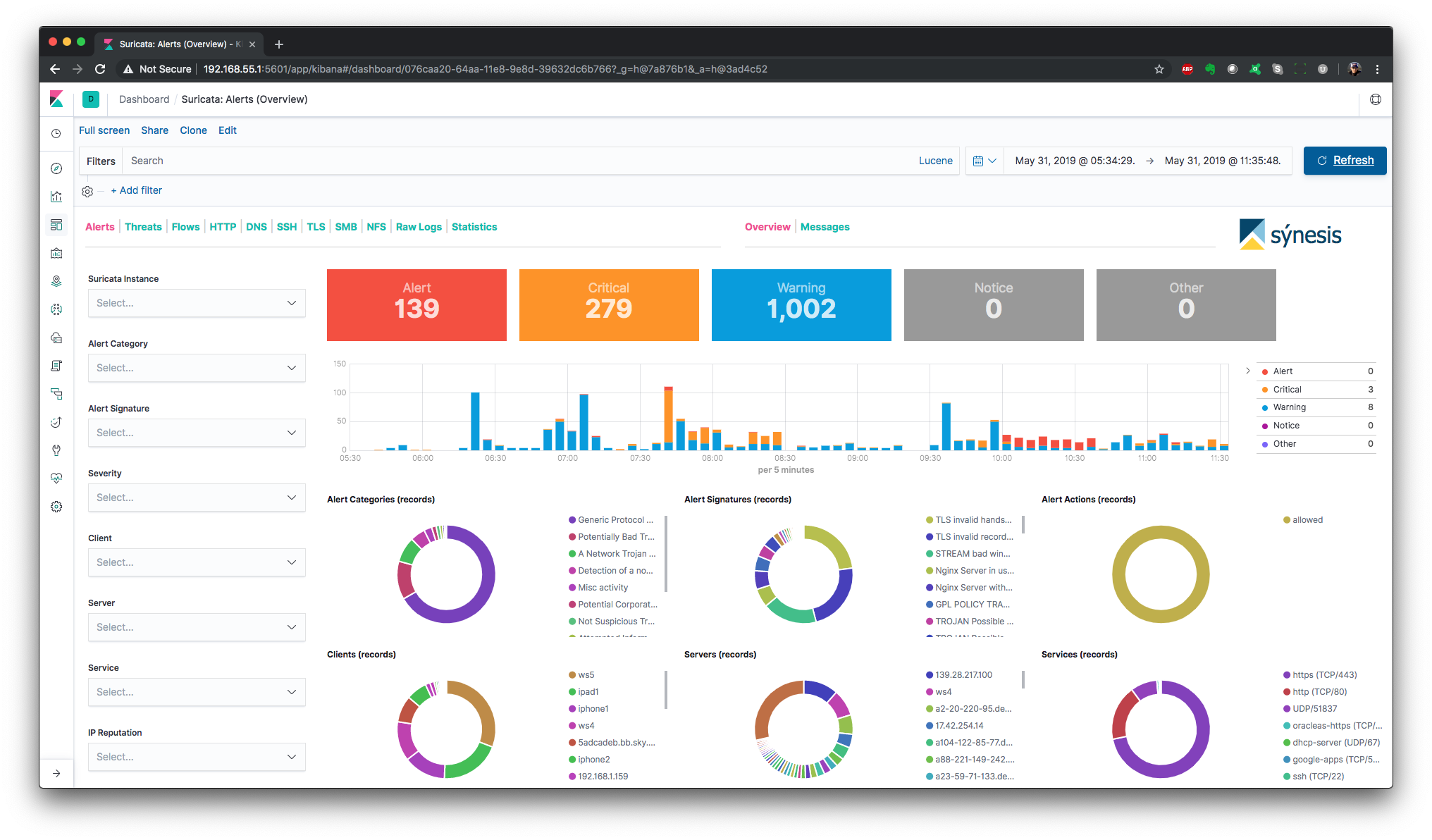Screen dimensions: 1432x840
Task: Open new browser tab with plus
Action: [279, 44]
